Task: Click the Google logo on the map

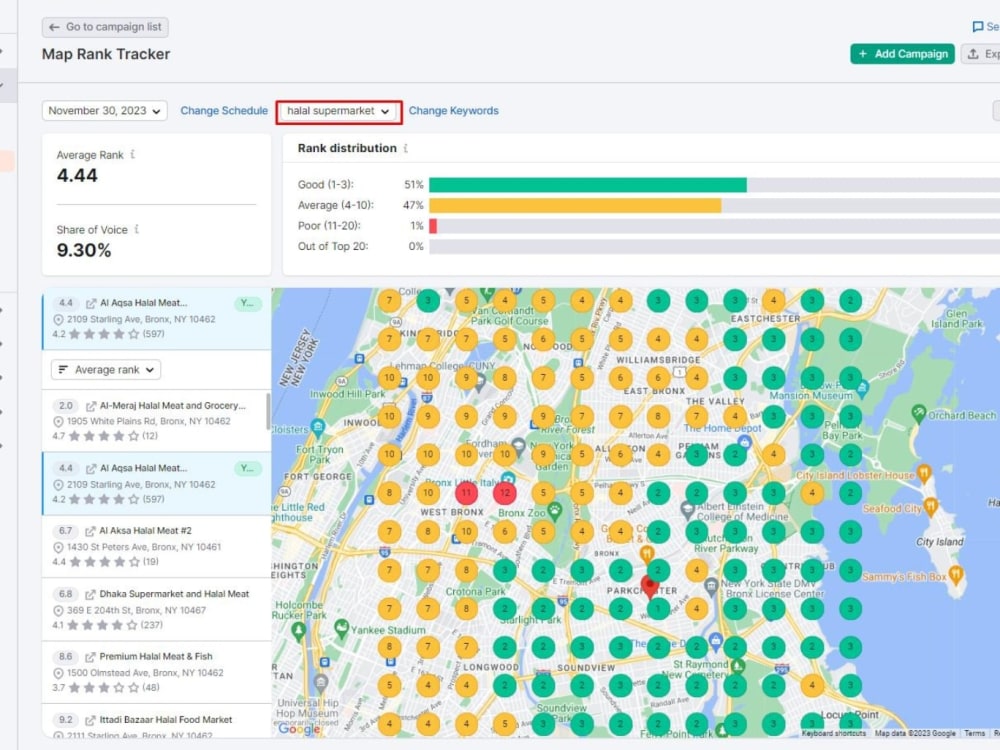Action: (298, 728)
